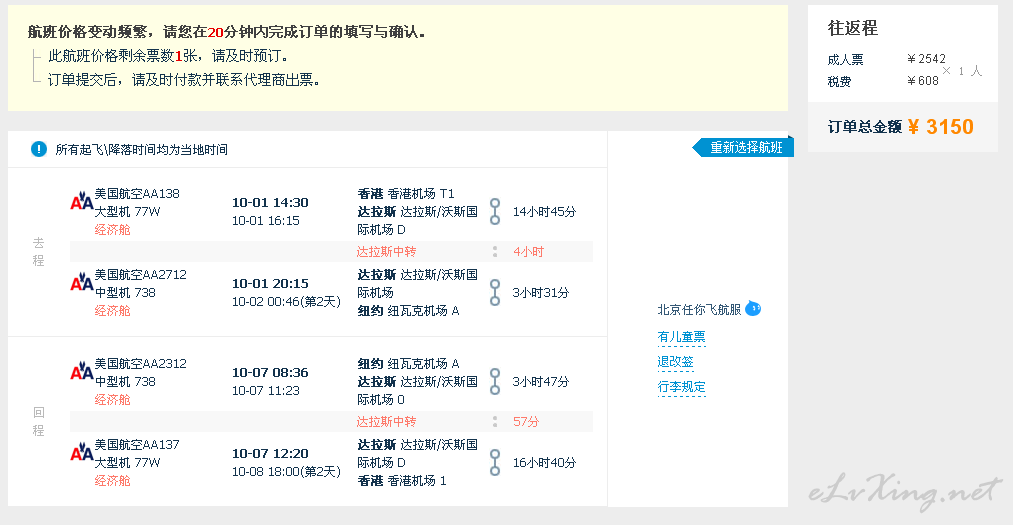
Task: Click the American Airlines logo for flight AA137
Action: click(81, 452)
